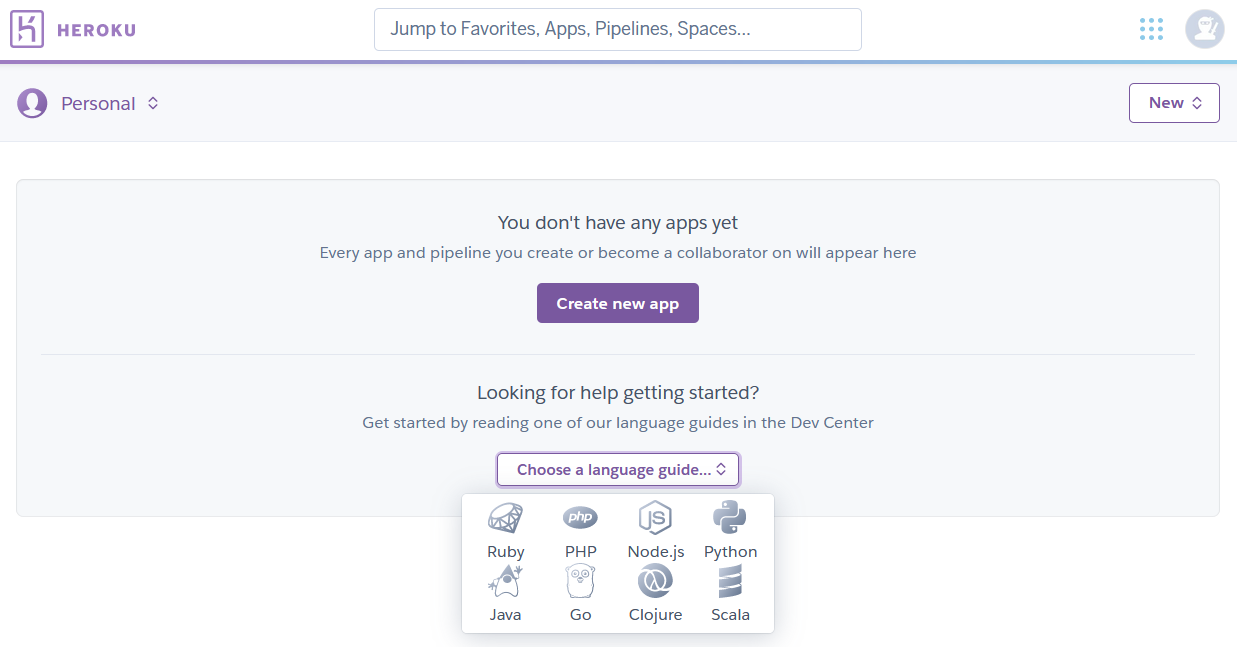This screenshot has height=647, width=1237.
Task: Click the HEROKU wordmark link
Action: point(96,30)
